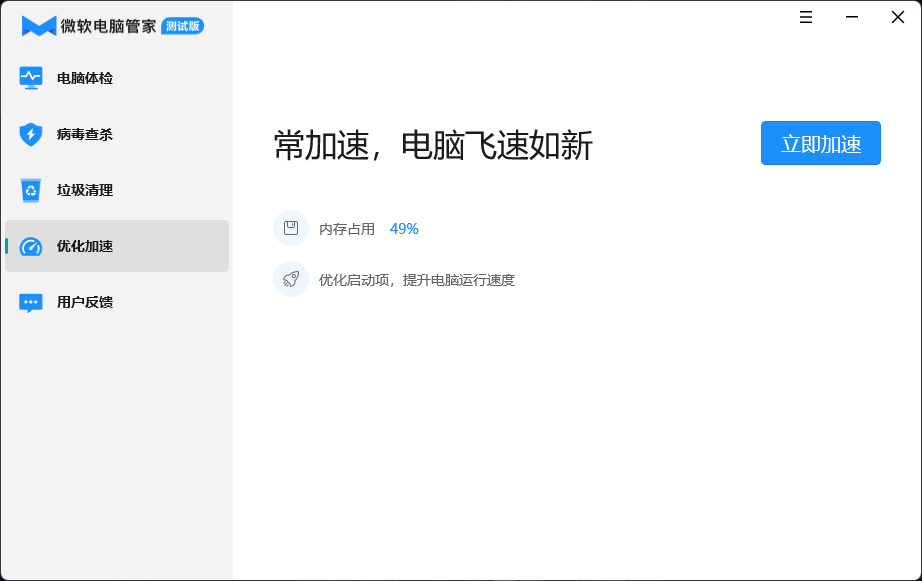Click the 垃圾清理 recycle bin icon
Screen dimensions: 922x581
click(31, 190)
